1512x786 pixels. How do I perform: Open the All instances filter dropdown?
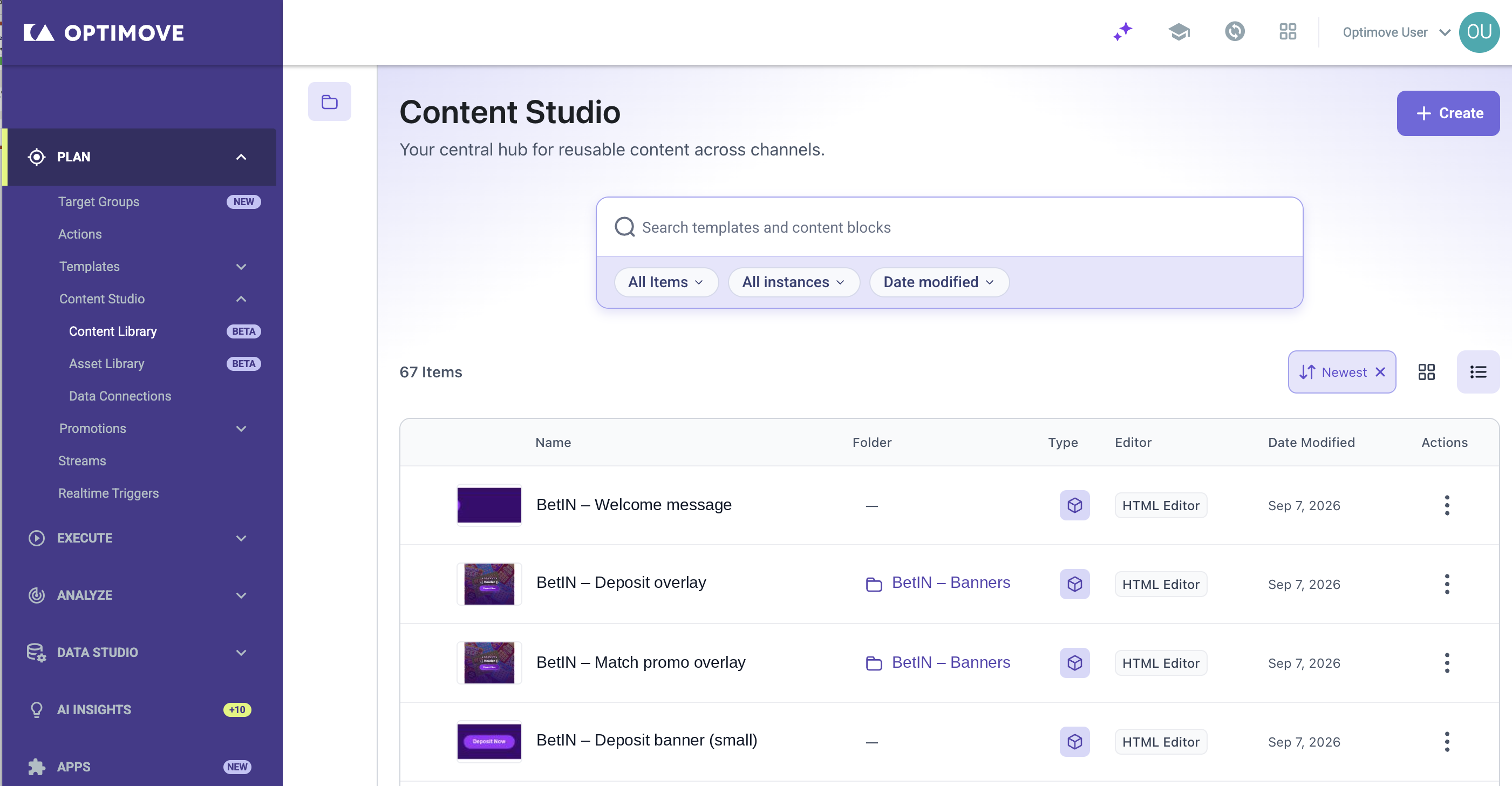[x=794, y=282]
